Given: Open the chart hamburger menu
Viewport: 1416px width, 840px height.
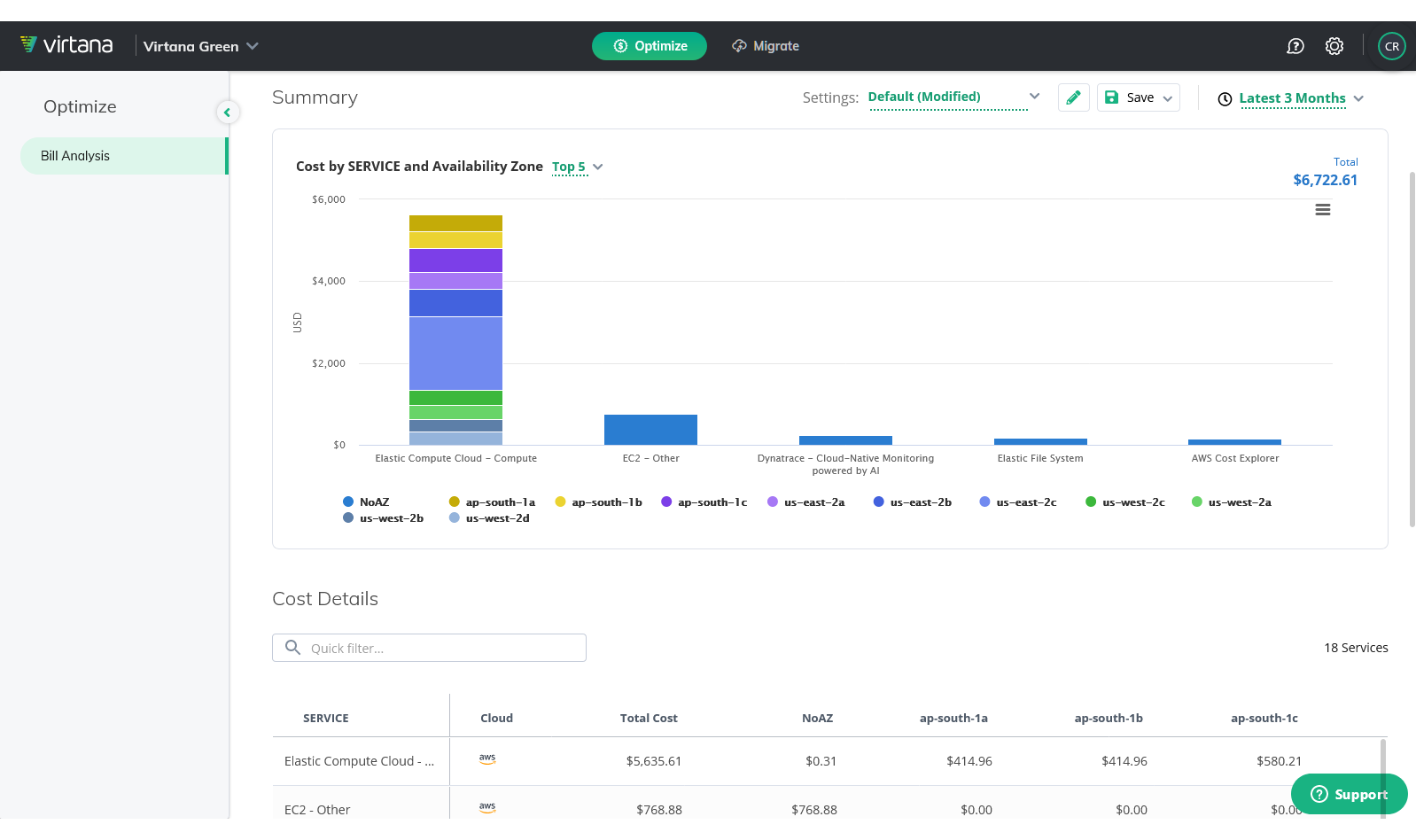Looking at the screenshot, I should 1323,210.
